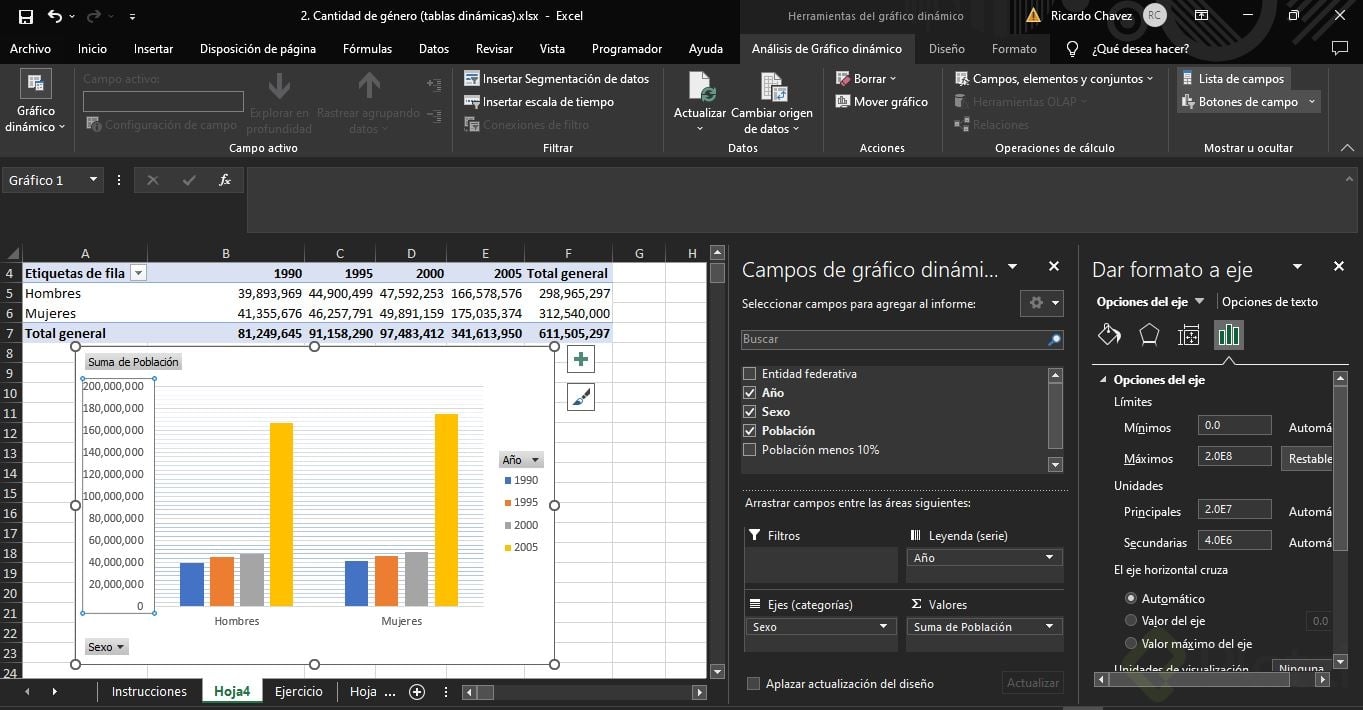1363x710 pixels.
Task: Click the Restablecer button for Máximos
Action: [x=1308, y=459]
